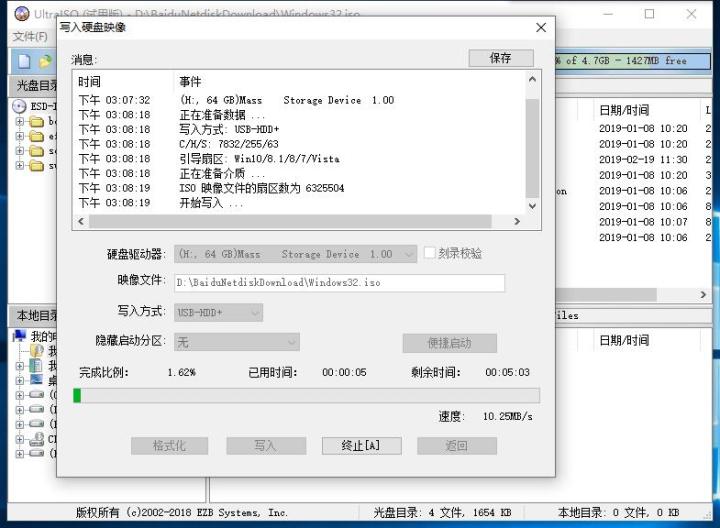Click the remaining time 00:05:03

[x=507, y=372]
